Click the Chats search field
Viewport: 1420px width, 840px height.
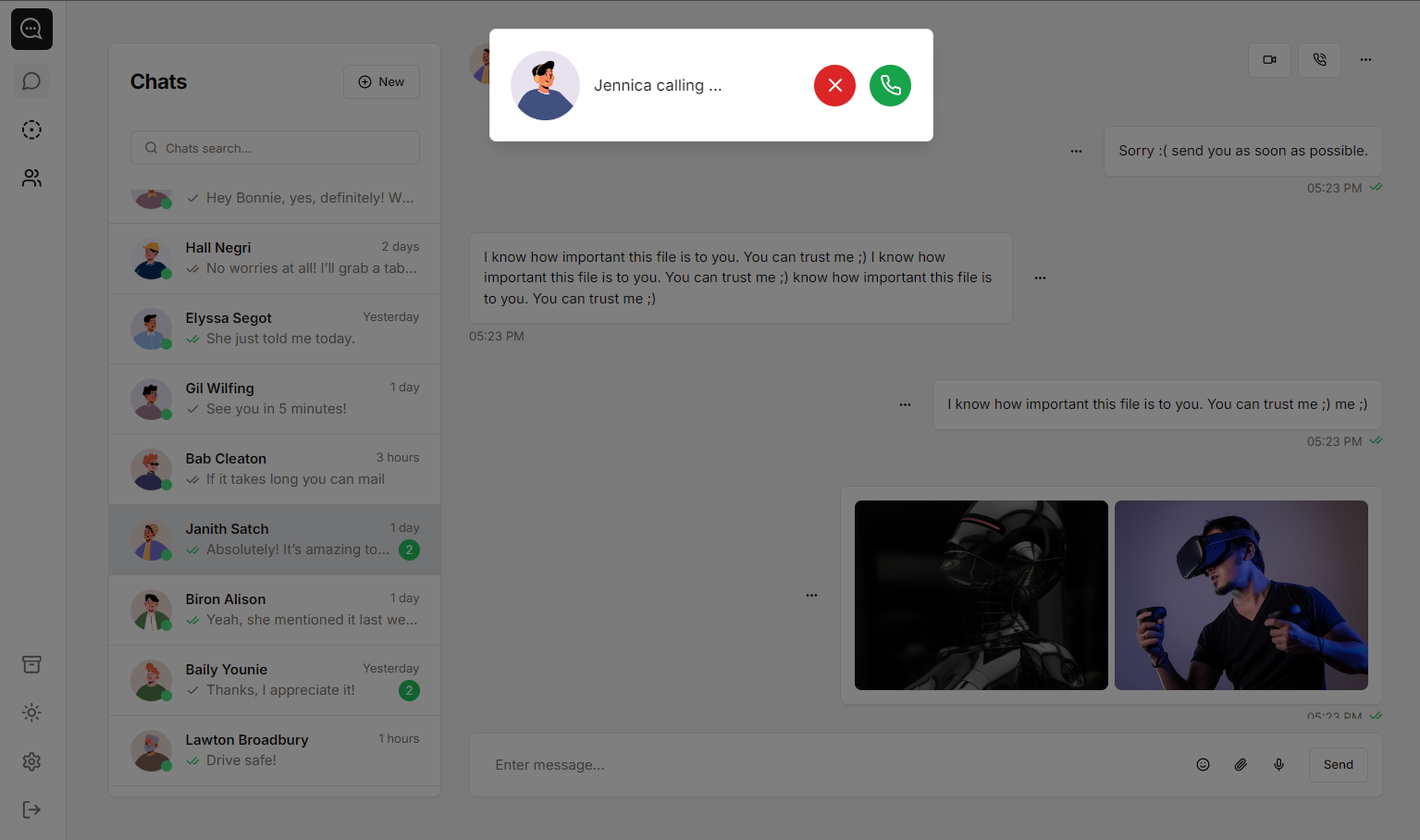point(275,147)
